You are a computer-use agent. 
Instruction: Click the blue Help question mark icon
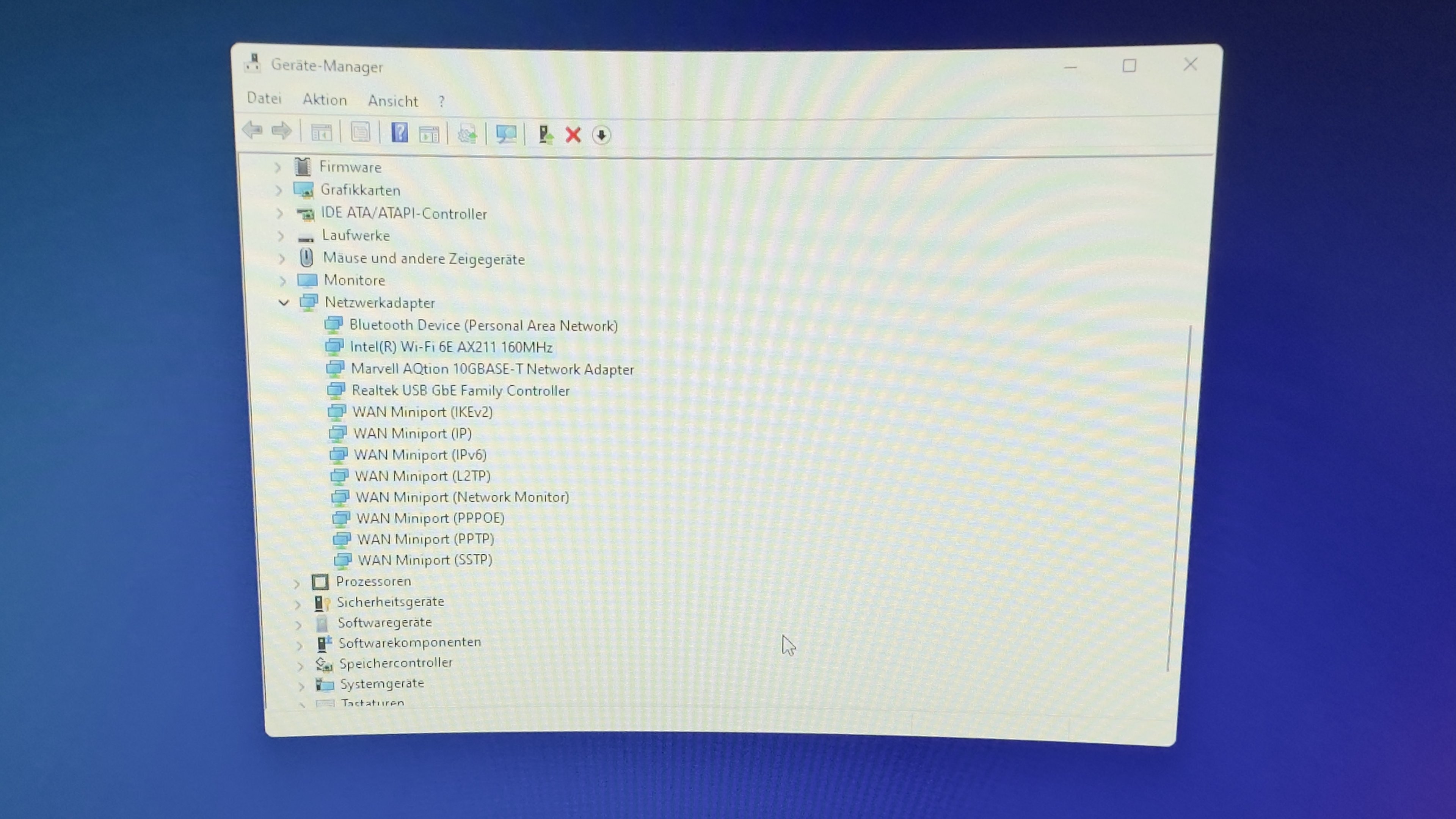(x=400, y=133)
